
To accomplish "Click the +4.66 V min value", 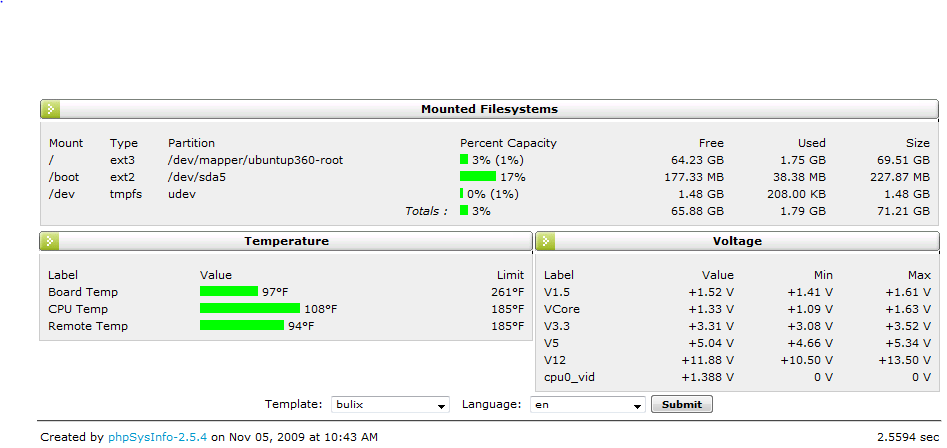I will click(x=811, y=343).
